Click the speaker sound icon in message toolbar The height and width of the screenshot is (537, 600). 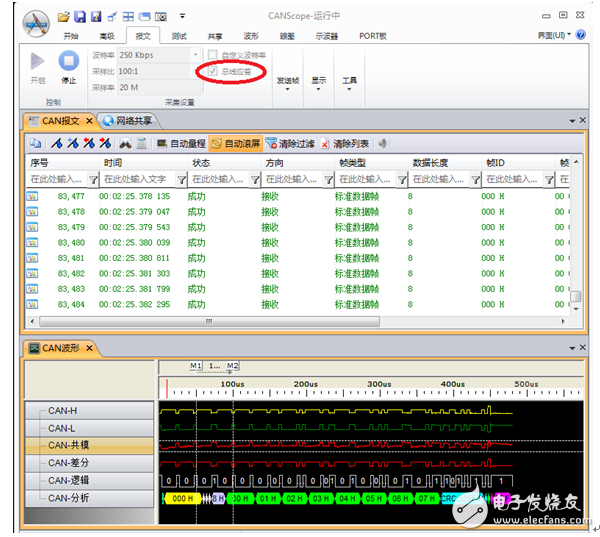(x=382, y=143)
